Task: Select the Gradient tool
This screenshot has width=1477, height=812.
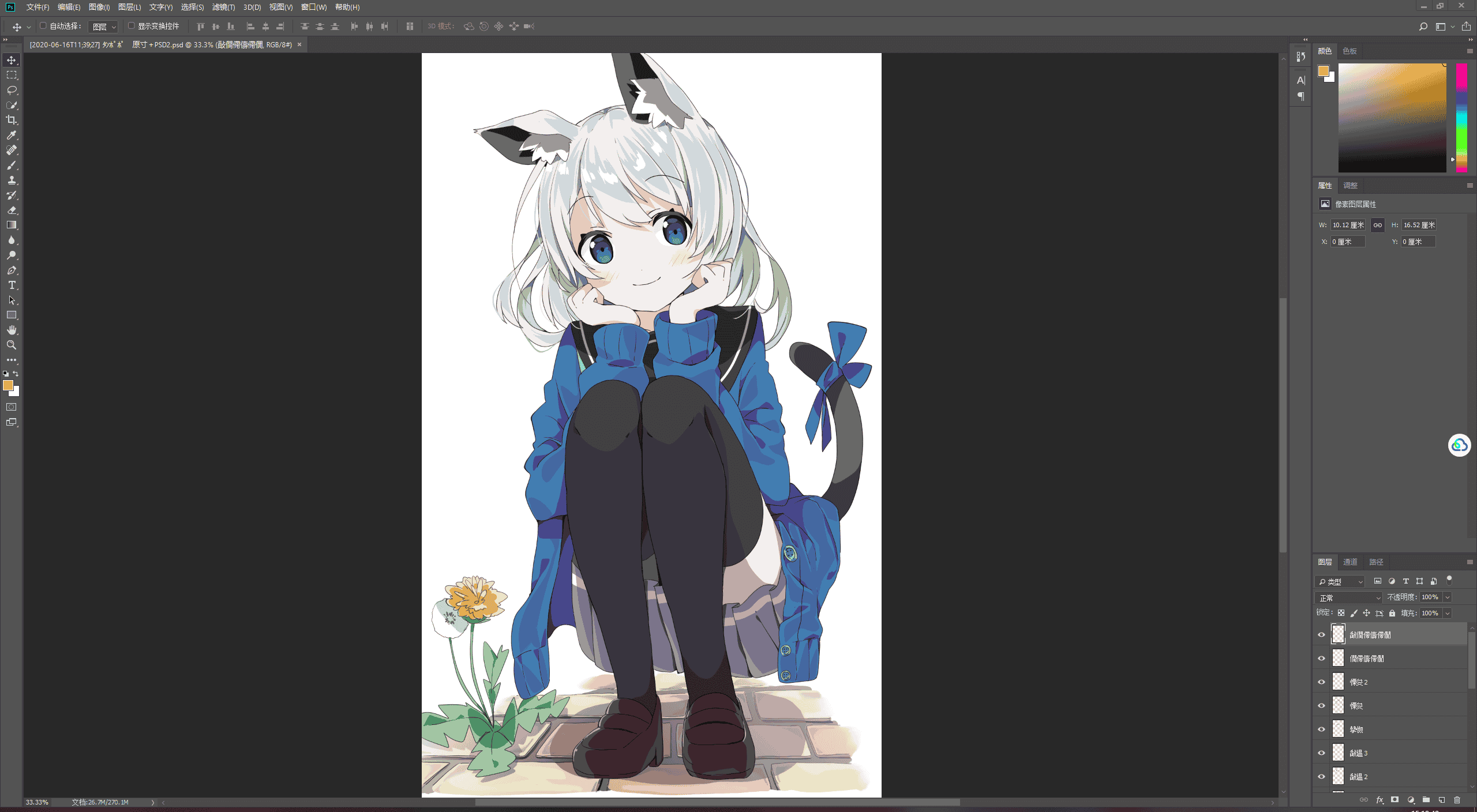Action: click(x=12, y=225)
